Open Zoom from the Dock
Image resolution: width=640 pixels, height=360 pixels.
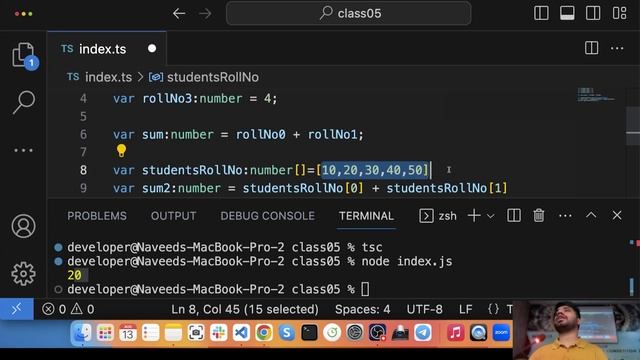coord(501,333)
